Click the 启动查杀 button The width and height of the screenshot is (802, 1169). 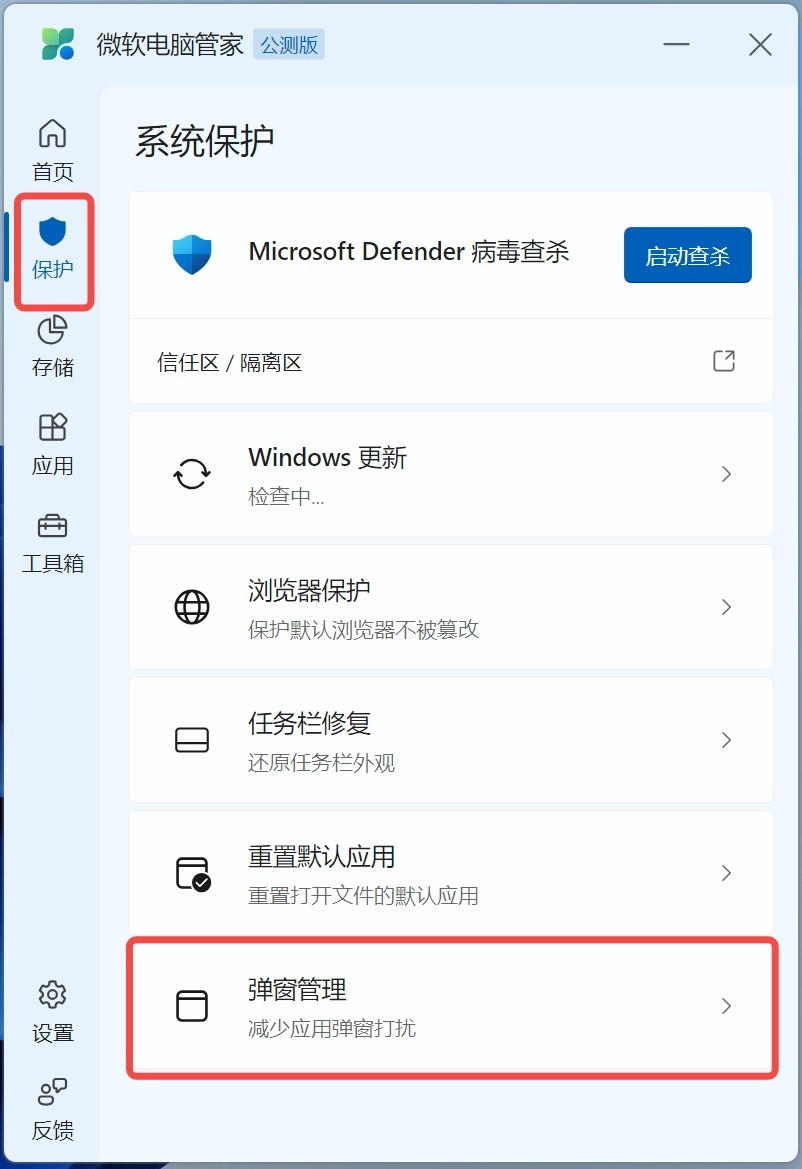(x=687, y=255)
